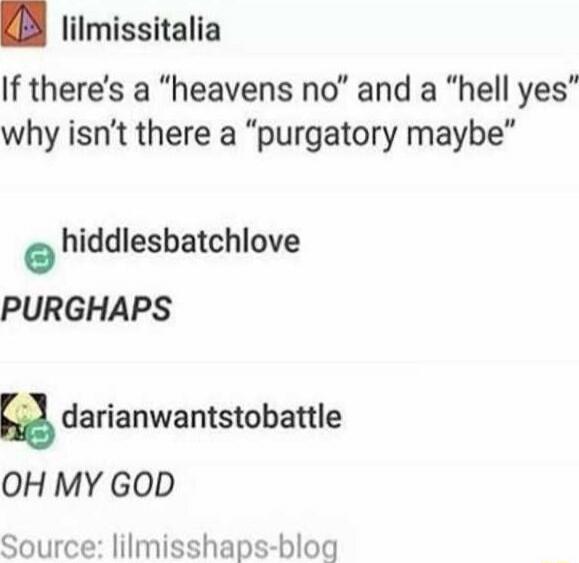The width and height of the screenshot is (579, 563).
Task: Click the reblog badge on darianwantstobattle's avatar
Action: click(40, 436)
